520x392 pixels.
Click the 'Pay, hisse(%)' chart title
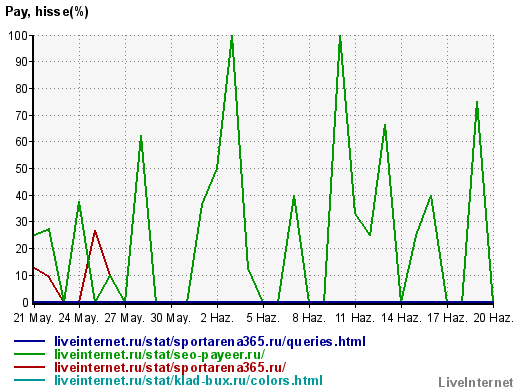click(47, 12)
